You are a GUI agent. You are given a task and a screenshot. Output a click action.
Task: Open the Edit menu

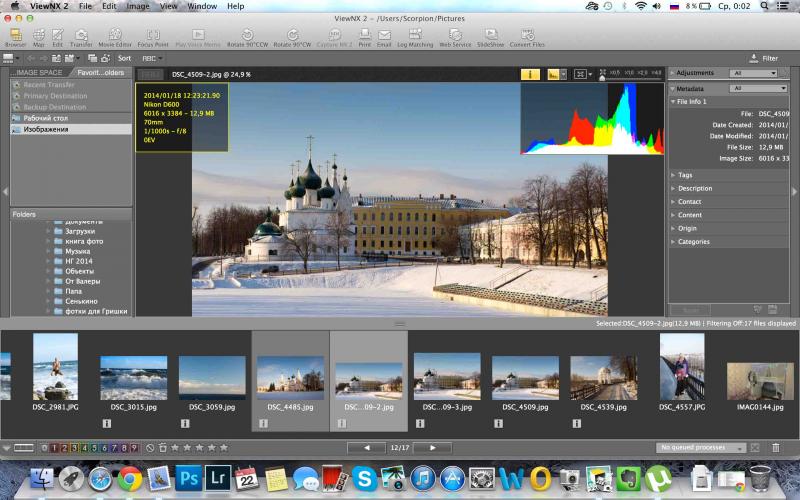[x=109, y=6]
